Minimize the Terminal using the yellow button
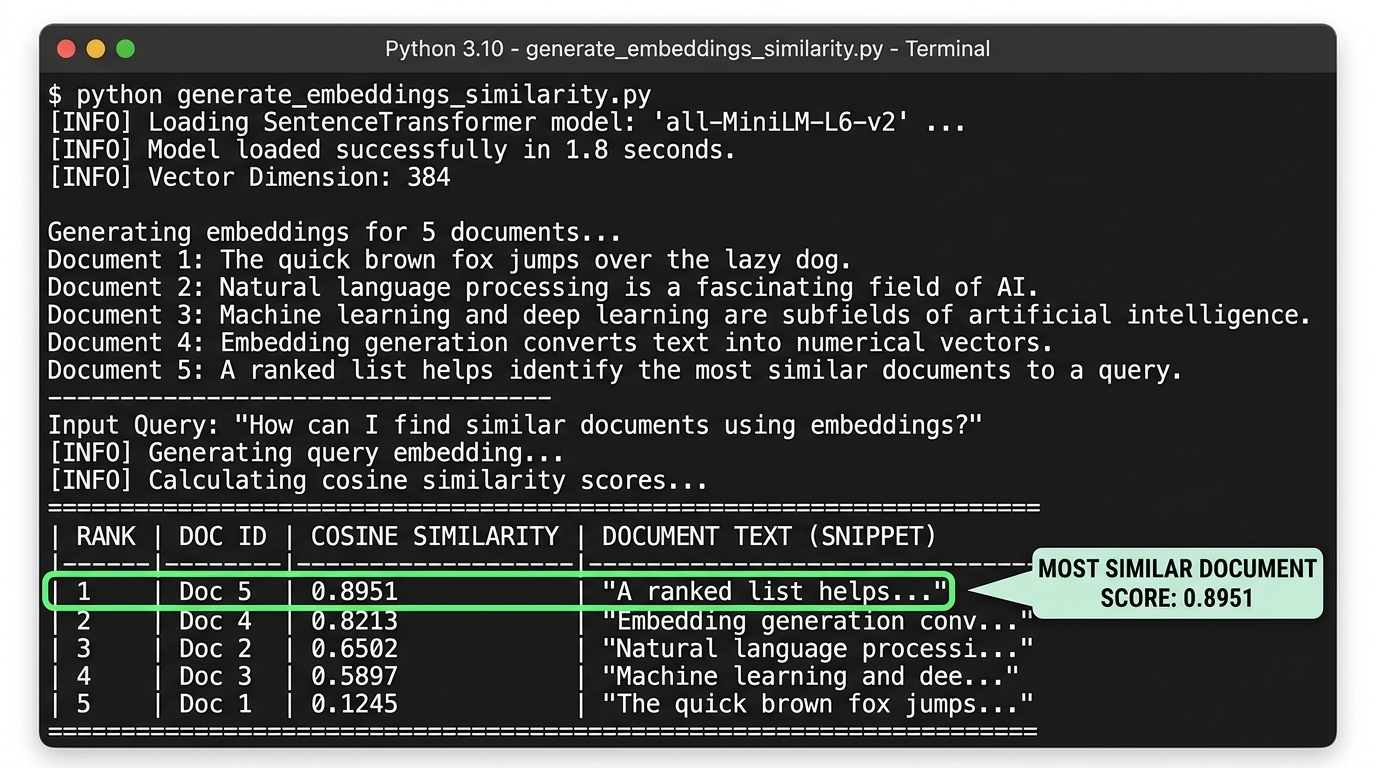1376x768 pixels. click(x=96, y=49)
